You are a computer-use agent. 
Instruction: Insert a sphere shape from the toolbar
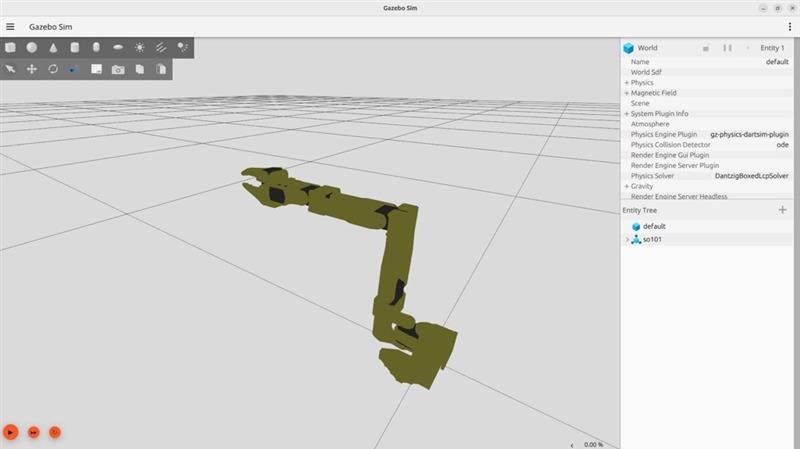(x=32, y=47)
